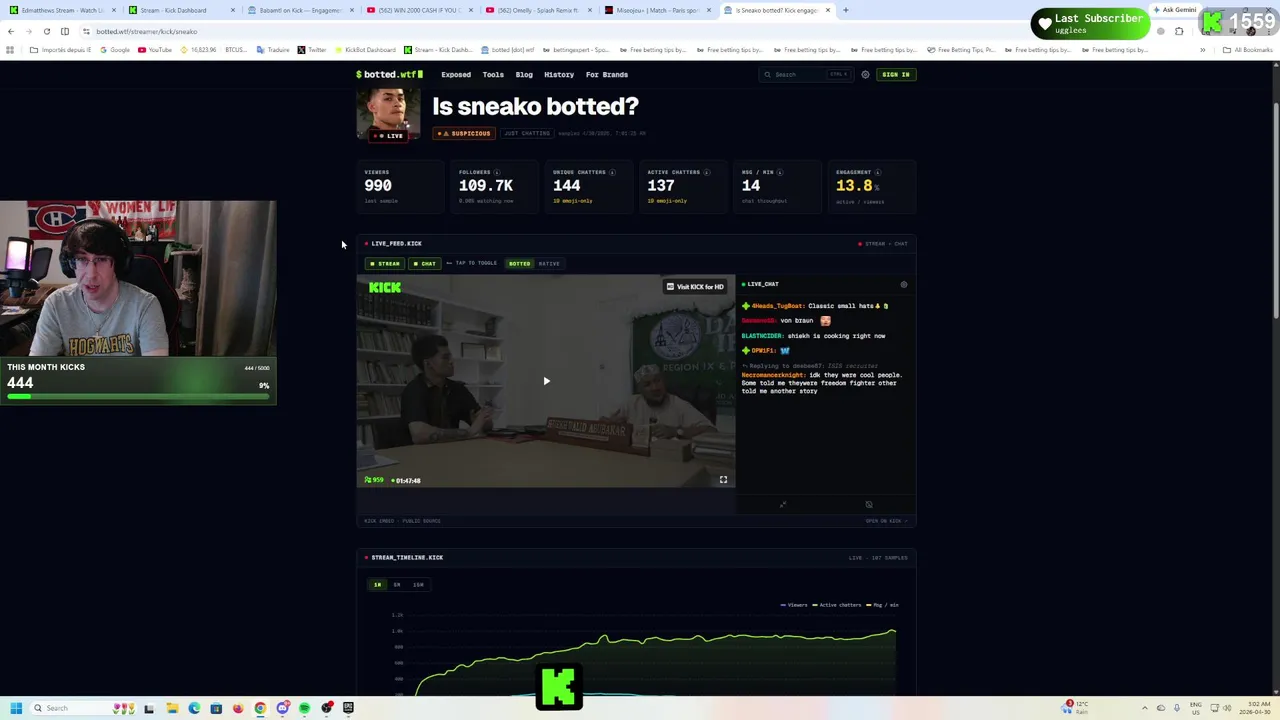The height and width of the screenshot is (720, 1280).
Task: Switch to Babamtl on Kick tab
Action: coord(299,10)
